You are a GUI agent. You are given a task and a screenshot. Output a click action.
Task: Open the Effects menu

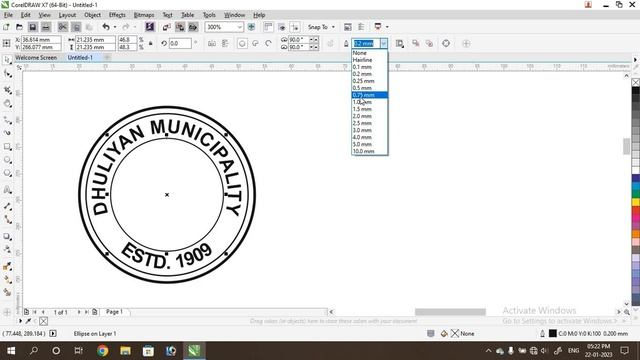117,15
